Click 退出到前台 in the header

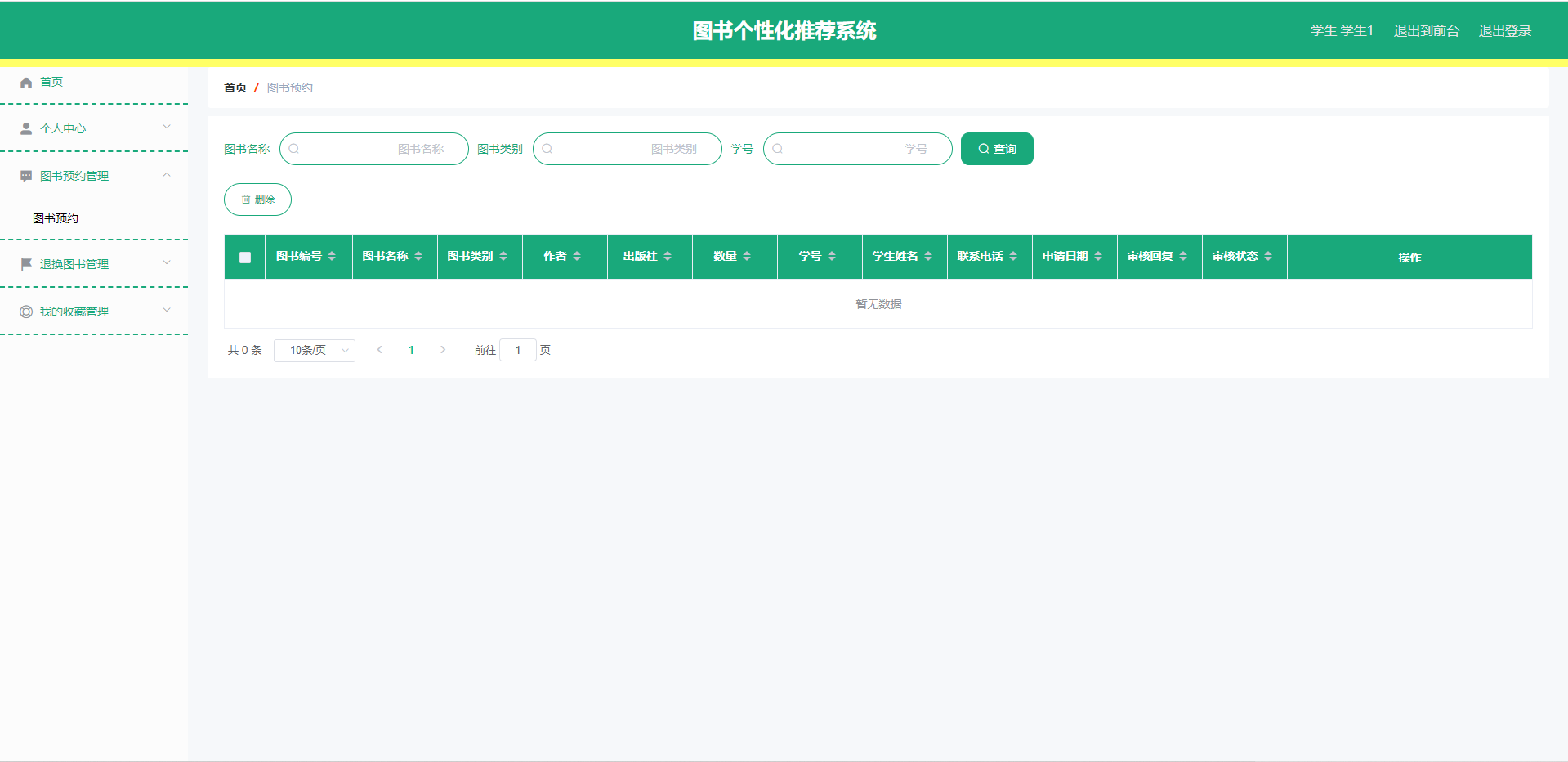point(1426,31)
